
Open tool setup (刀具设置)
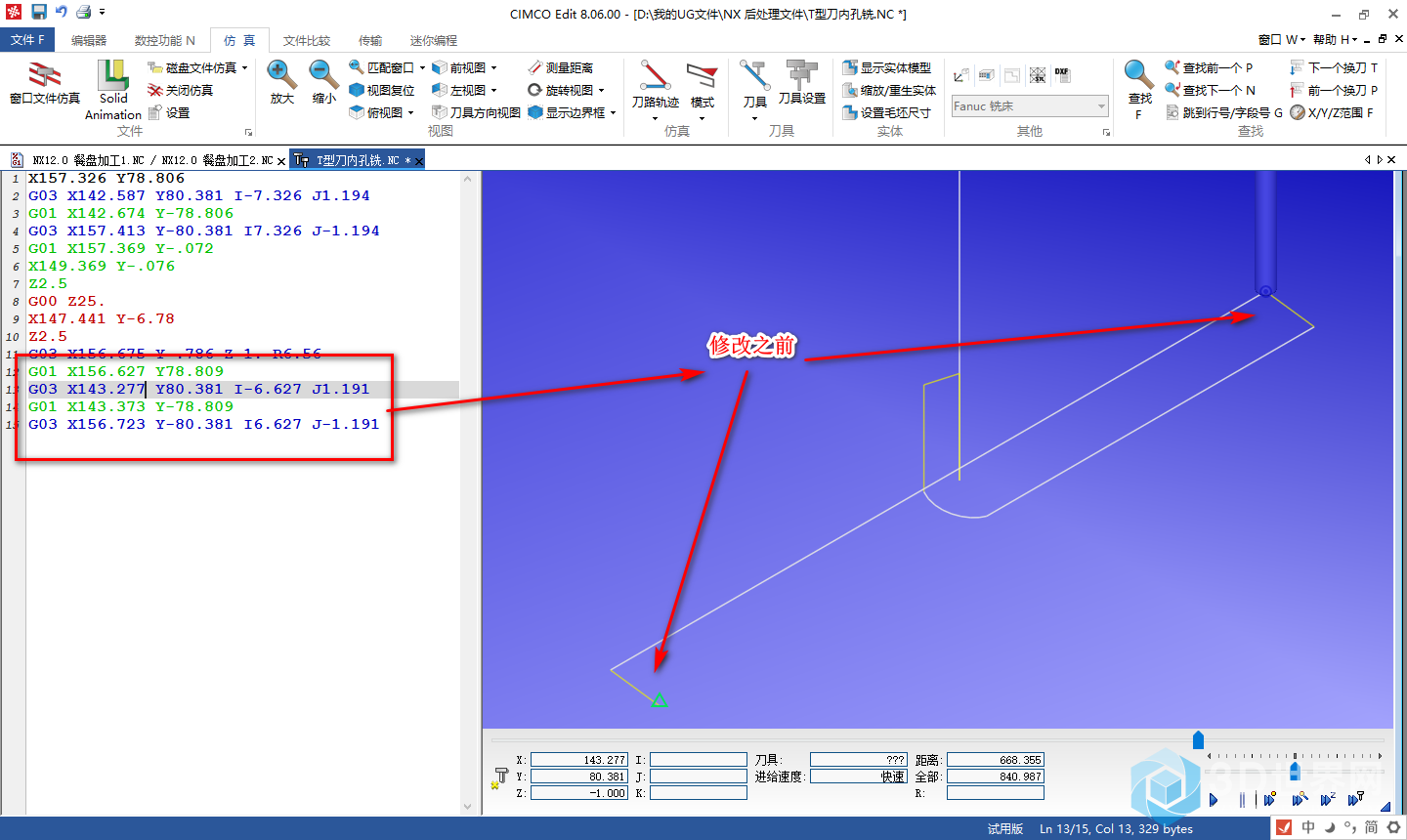(802, 82)
